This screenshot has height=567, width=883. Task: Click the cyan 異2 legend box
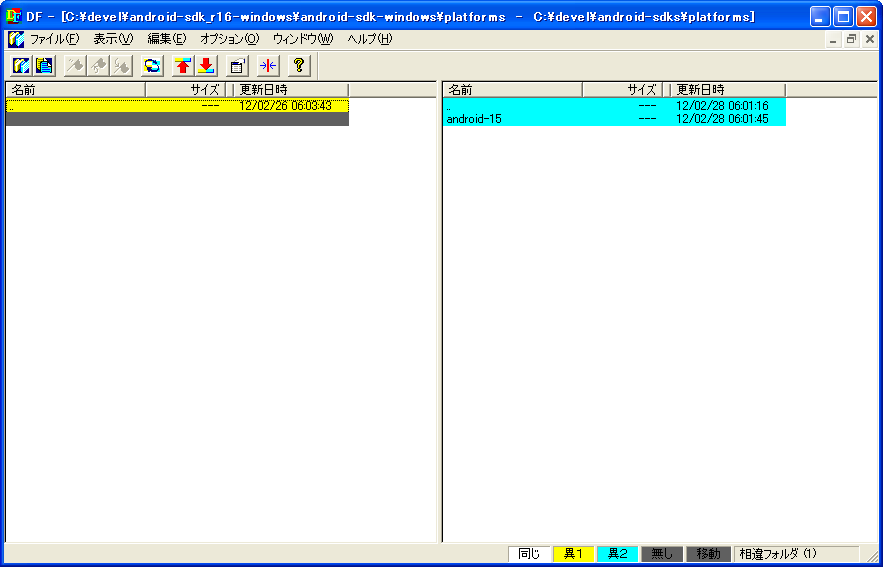618,554
